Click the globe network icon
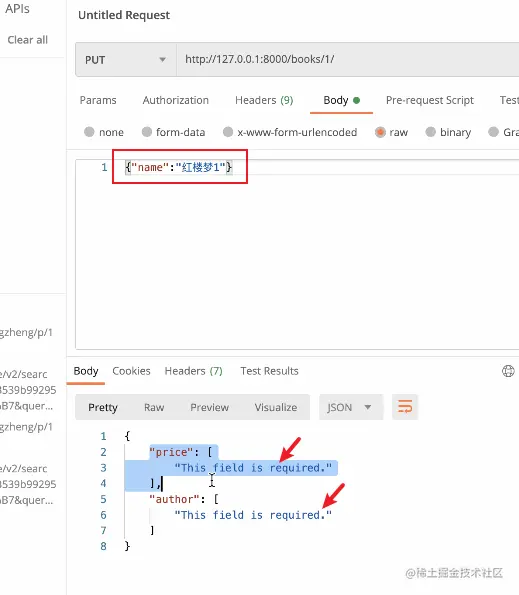 508,371
